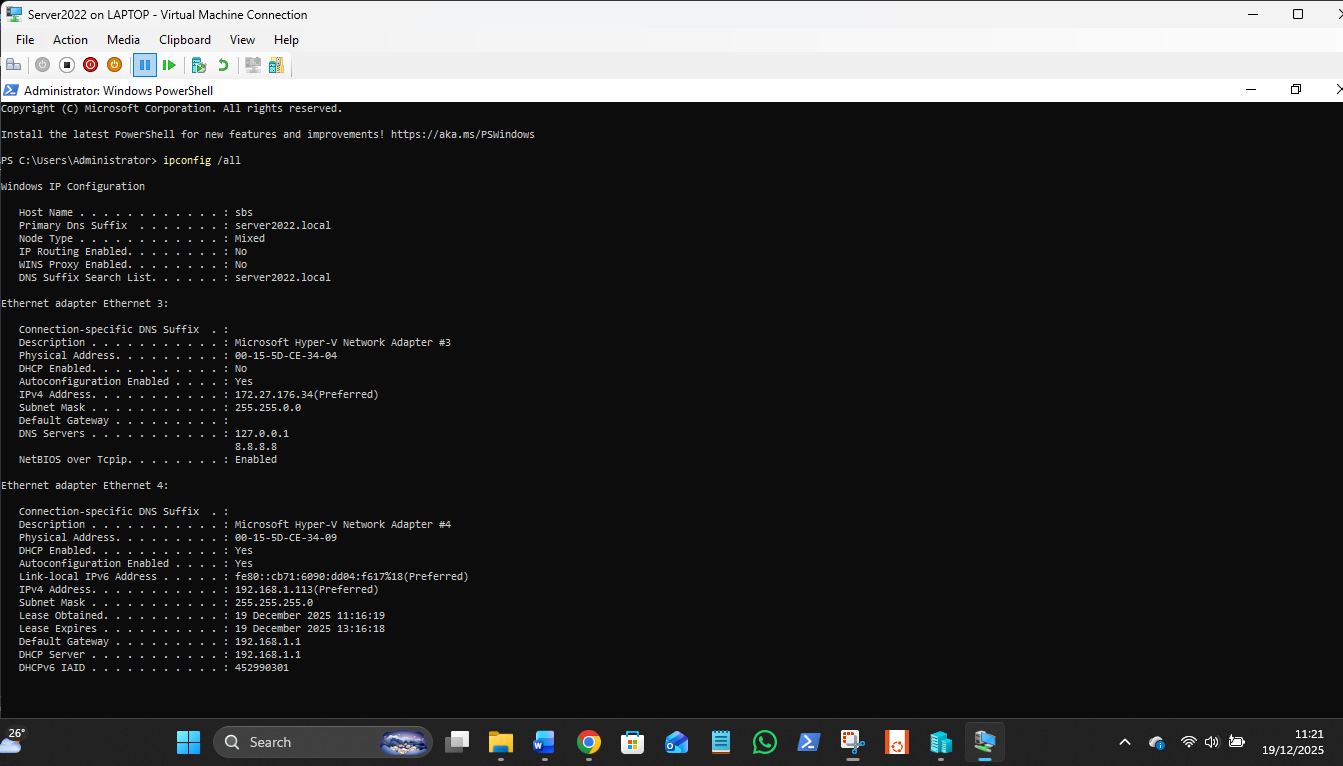
Task: Open the File menu
Action: click(25, 40)
